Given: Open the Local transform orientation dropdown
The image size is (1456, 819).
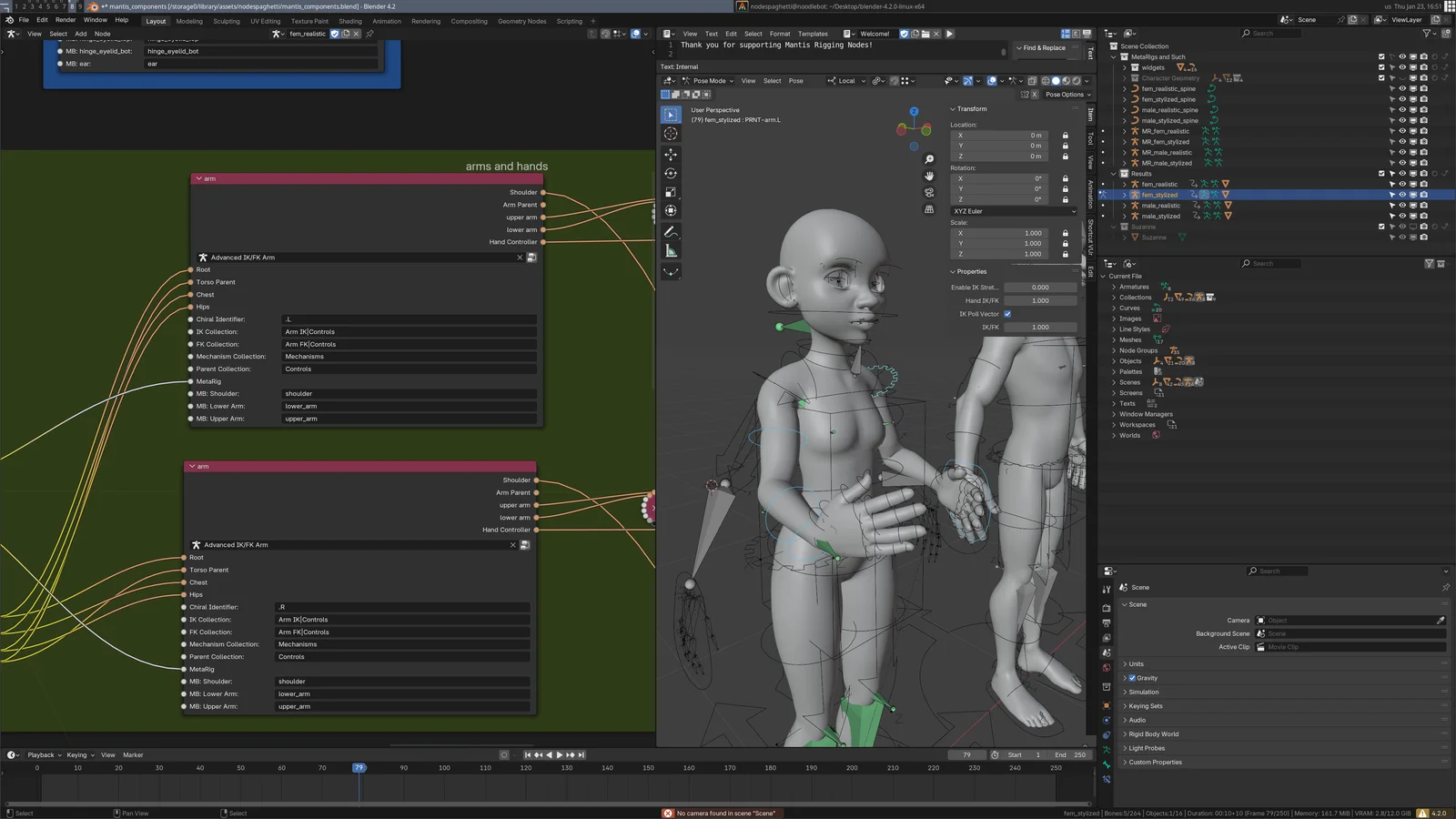Looking at the screenshot, I should pos(844,80).
